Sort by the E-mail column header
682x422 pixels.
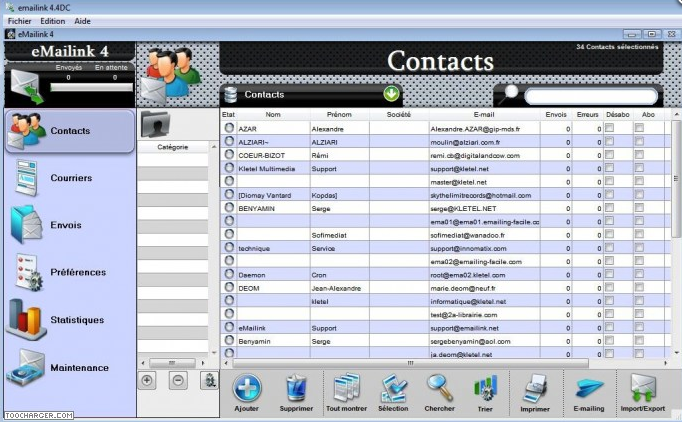pyautogui.click(x=484, y=114)
